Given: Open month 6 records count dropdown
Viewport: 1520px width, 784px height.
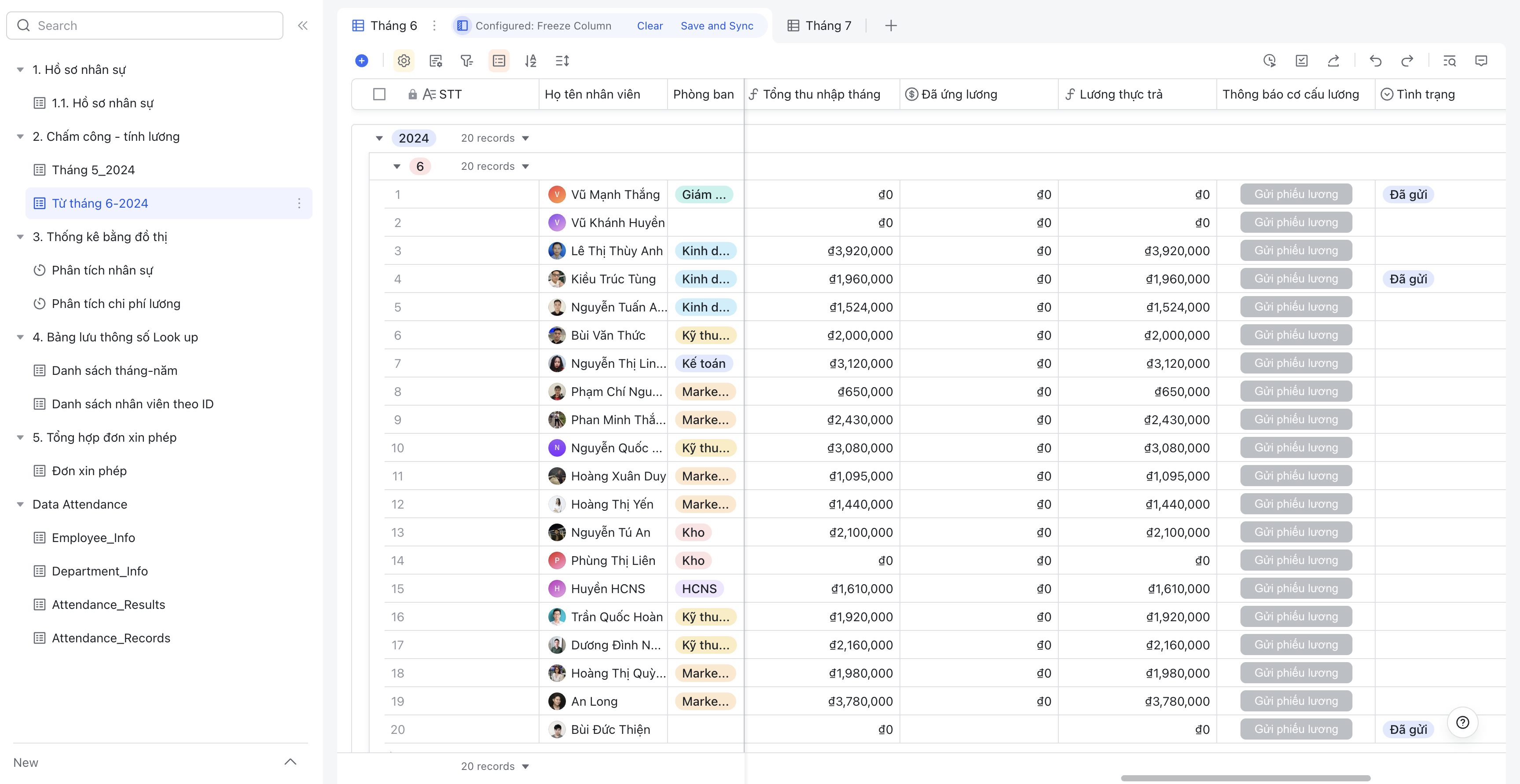Looking at the screenshot, I should [x=495, y=166].
